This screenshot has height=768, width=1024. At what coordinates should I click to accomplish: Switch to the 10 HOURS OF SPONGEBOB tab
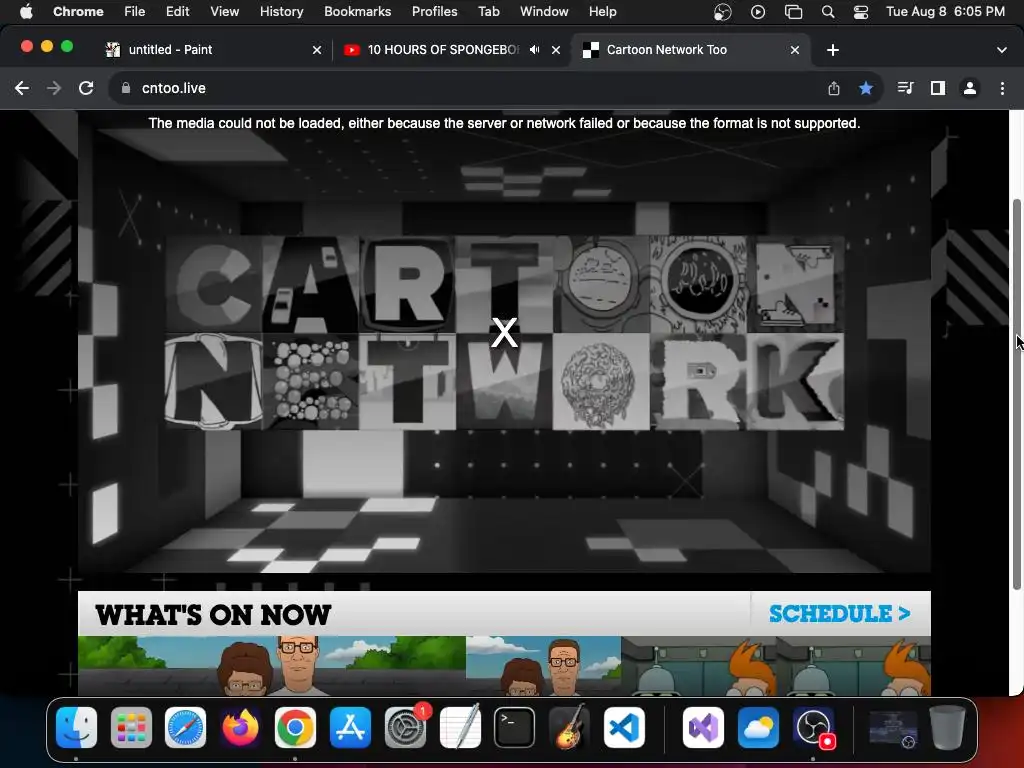(x=443, y=50)
